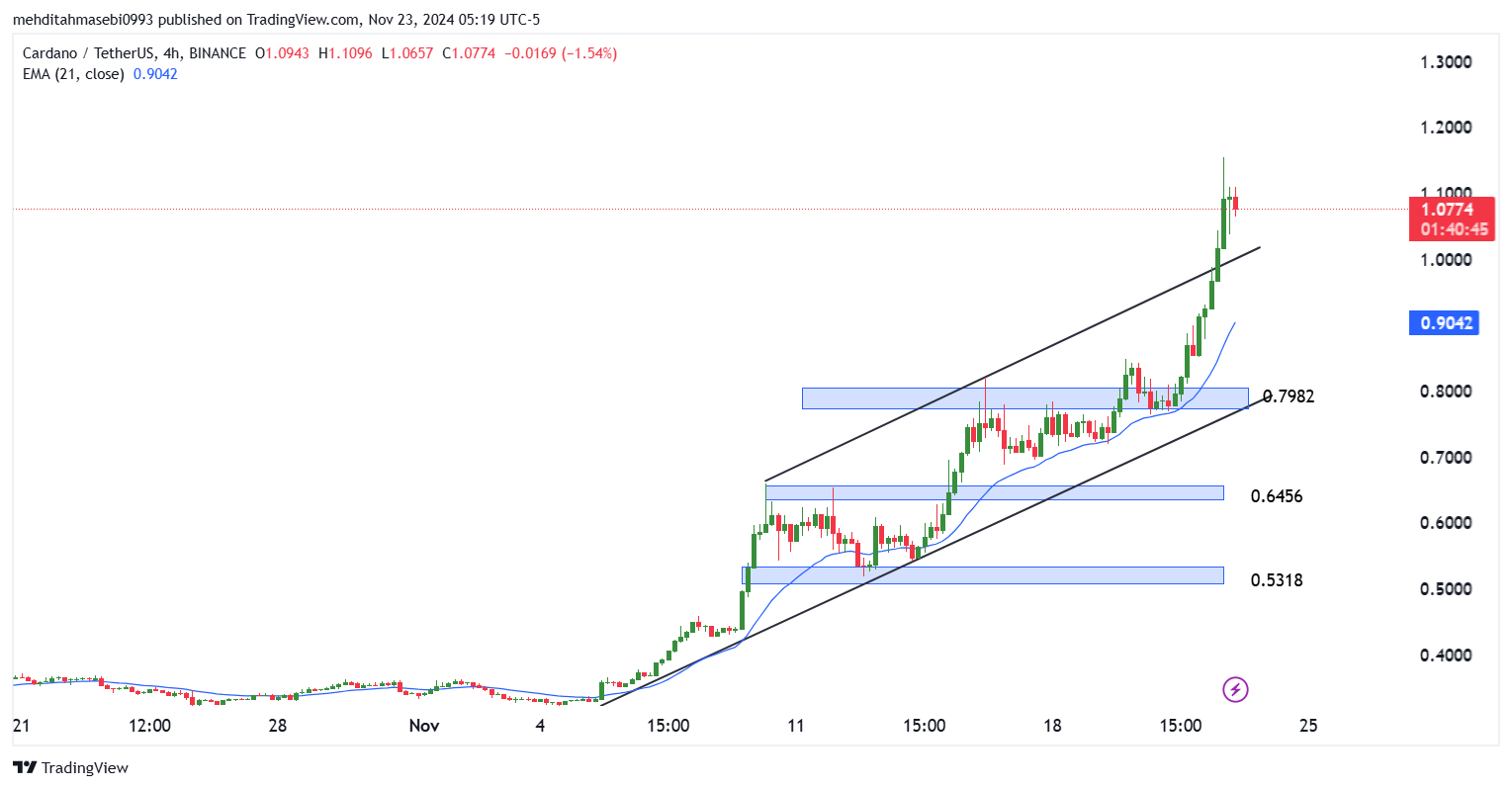Click the purple lightning bolt icon

click(x=1235, y=689)
